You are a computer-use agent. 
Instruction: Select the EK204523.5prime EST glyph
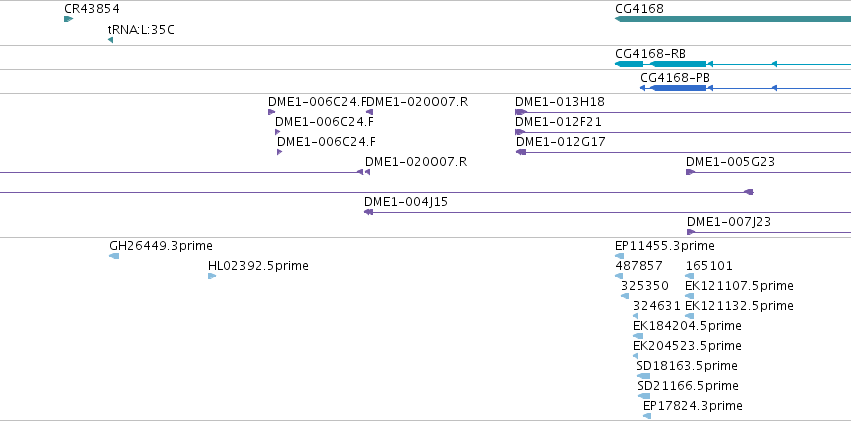point(636,356)
